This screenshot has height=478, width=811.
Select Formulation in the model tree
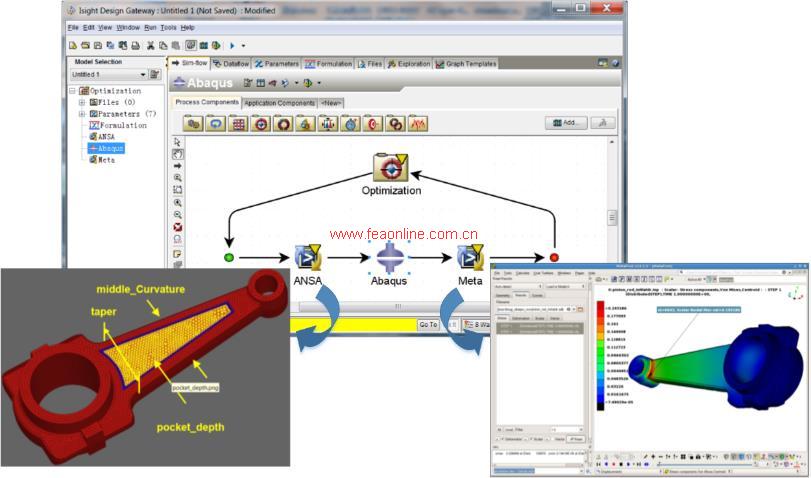coord(122,125)
